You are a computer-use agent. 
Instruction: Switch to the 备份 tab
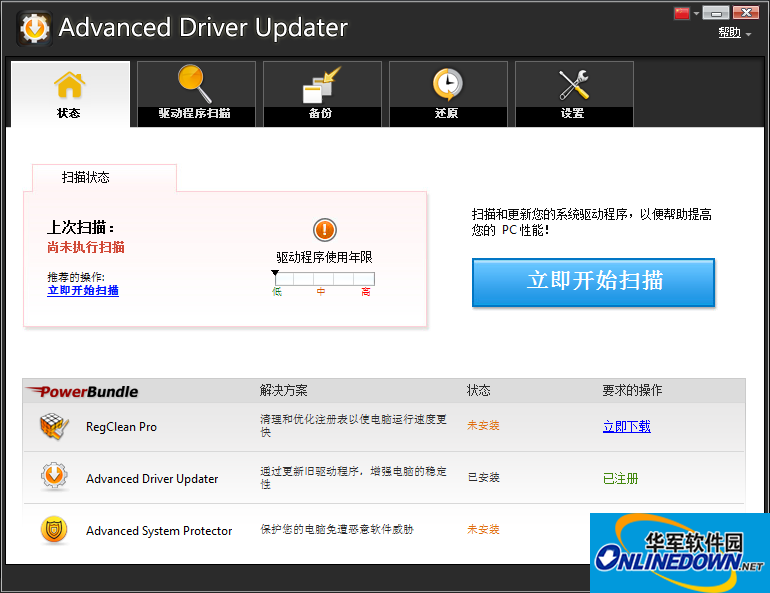[x=322, y=94]
